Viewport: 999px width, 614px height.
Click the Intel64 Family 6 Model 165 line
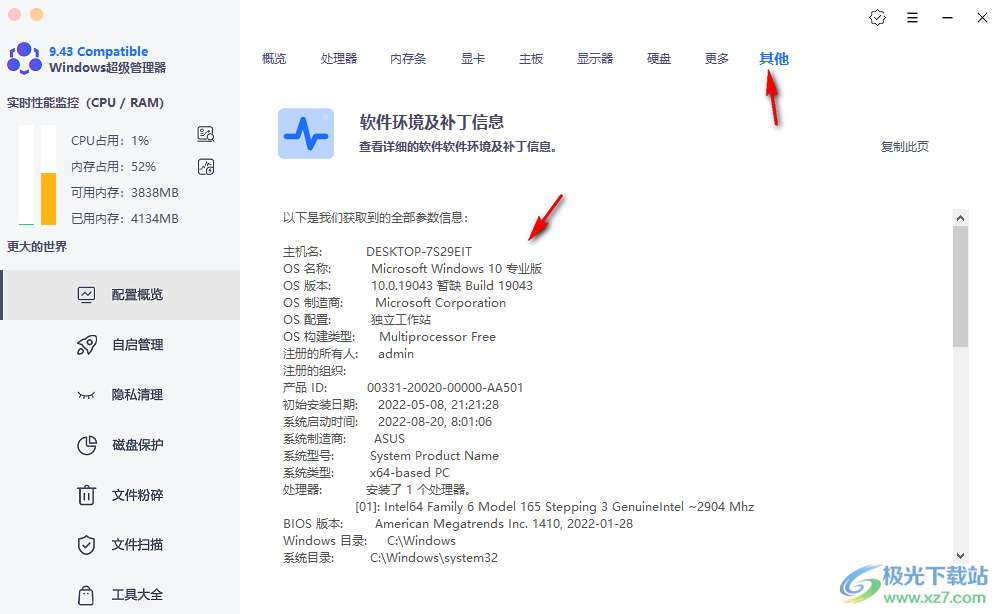coord(554,507)
